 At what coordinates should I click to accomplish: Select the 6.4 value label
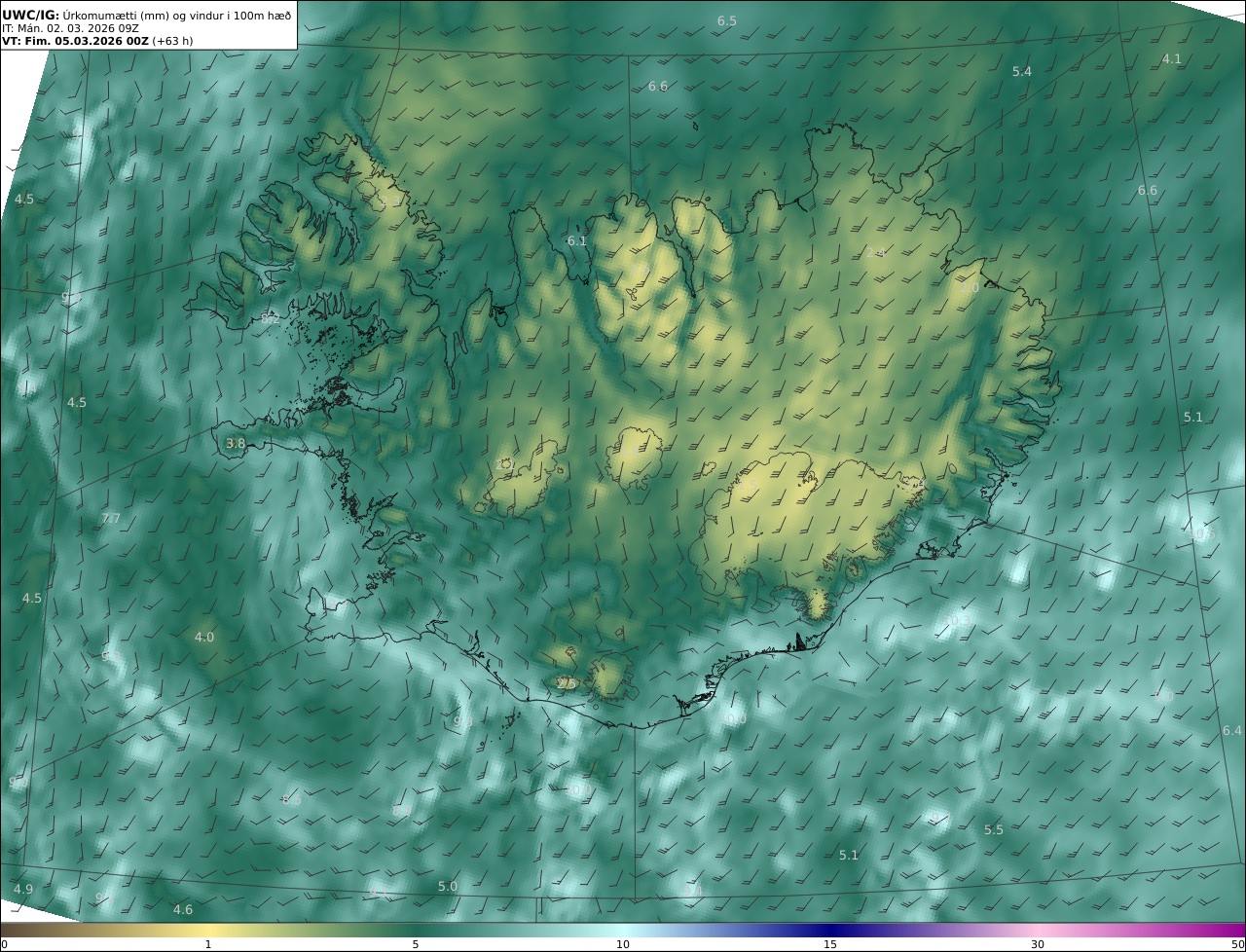pos(1232,731)
